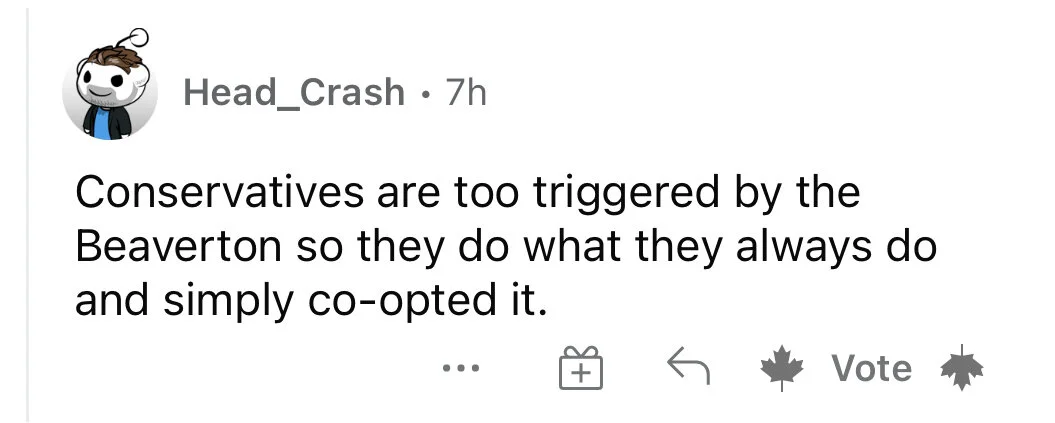Image resolution: width=1055 pixels, height=423 pixels.
Task: Give an award via the gift box icon
Action: pos(581,368)
